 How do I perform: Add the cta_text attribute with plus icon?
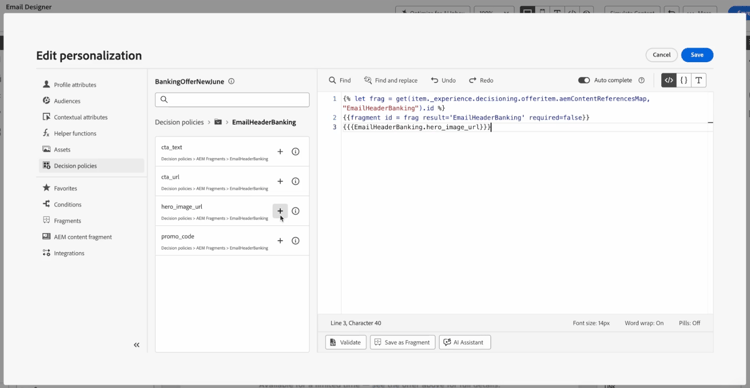click(280, 152)
